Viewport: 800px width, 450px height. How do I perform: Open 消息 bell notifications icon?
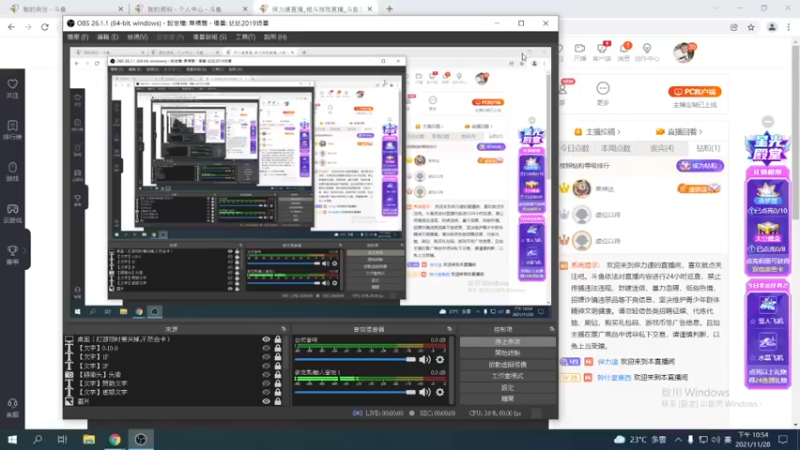[x=624, y=48]
